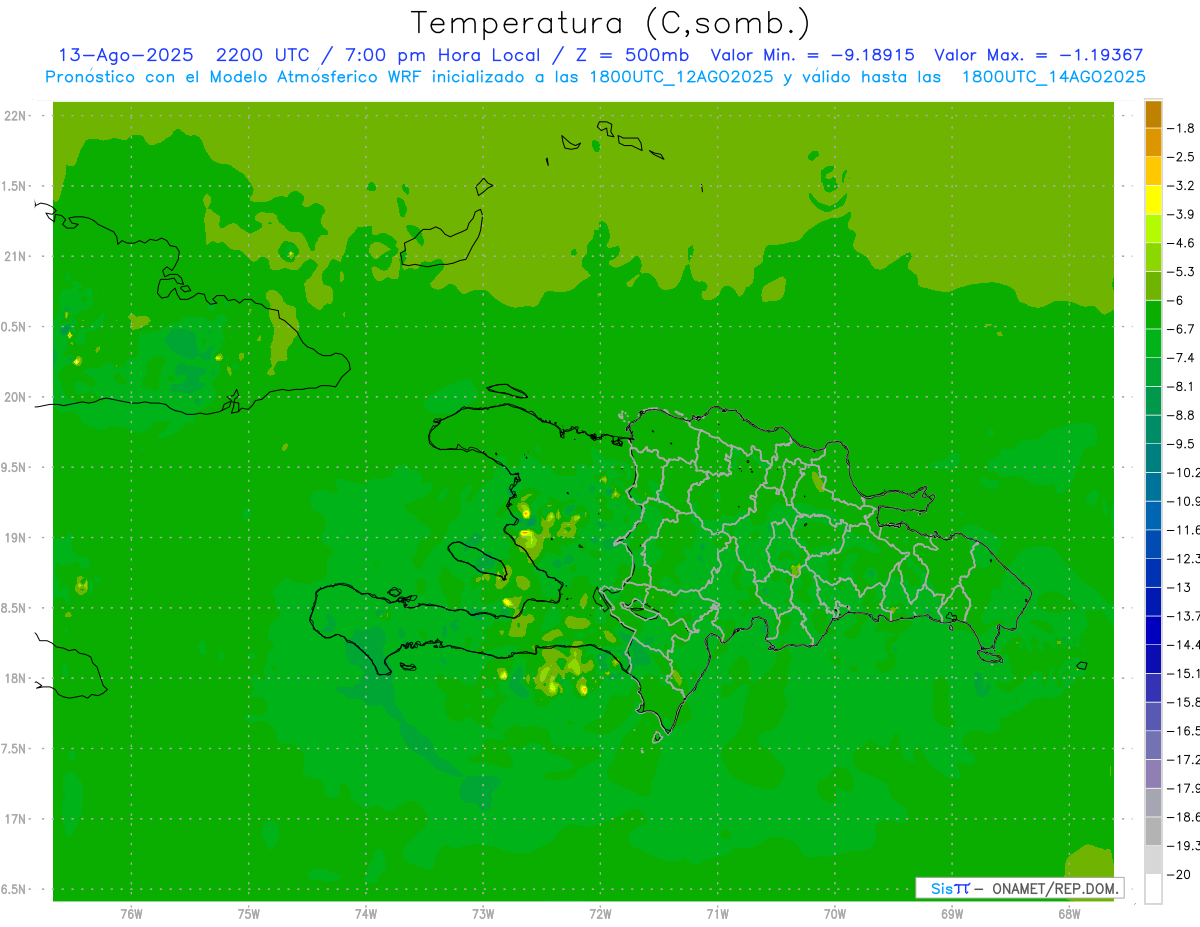Pick the white swatch below -20
Viewport: 1200px width, 927px height.
coord(1153,888)
